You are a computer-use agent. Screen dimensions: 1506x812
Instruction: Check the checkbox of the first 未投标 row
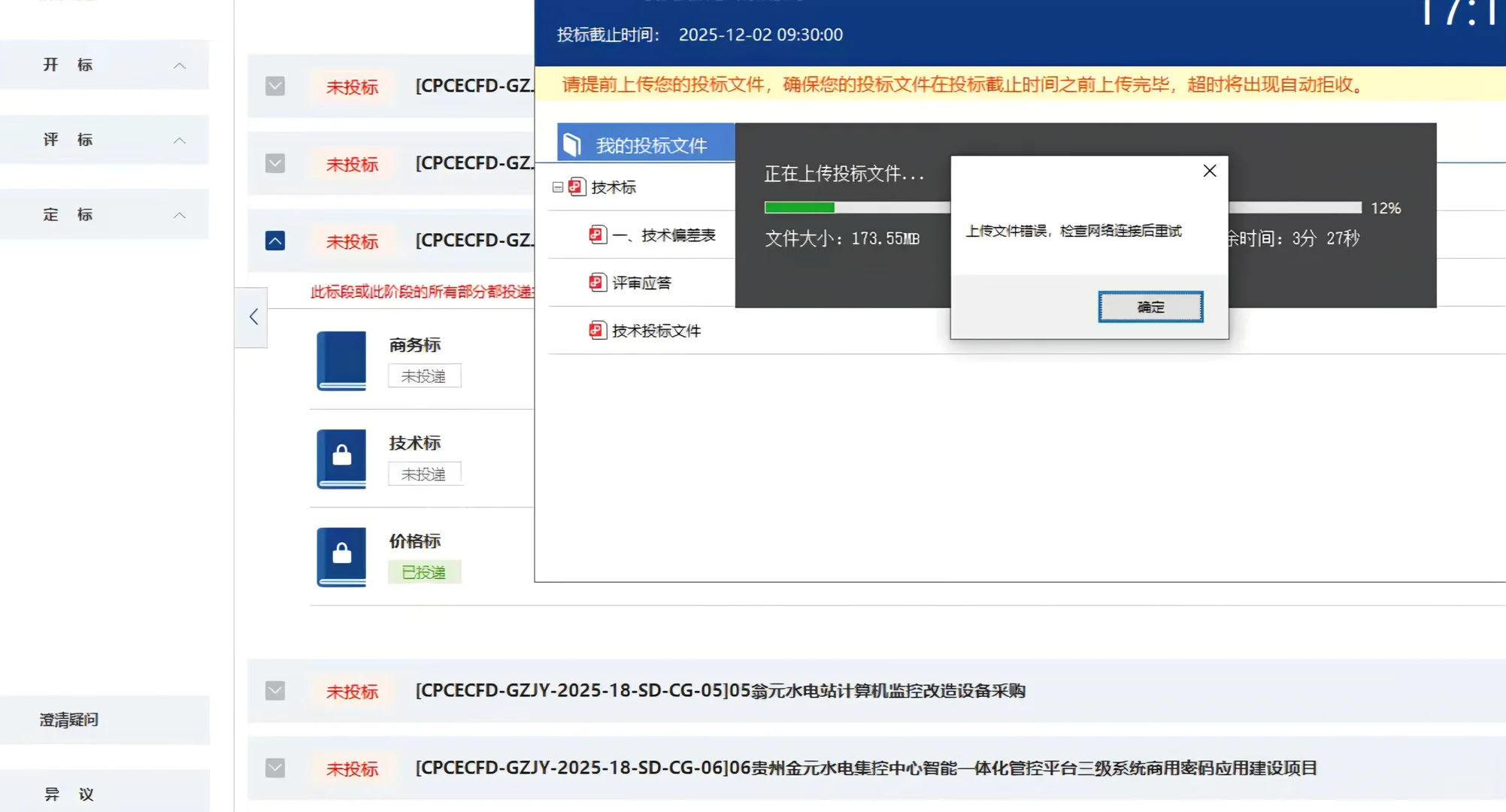275,86
